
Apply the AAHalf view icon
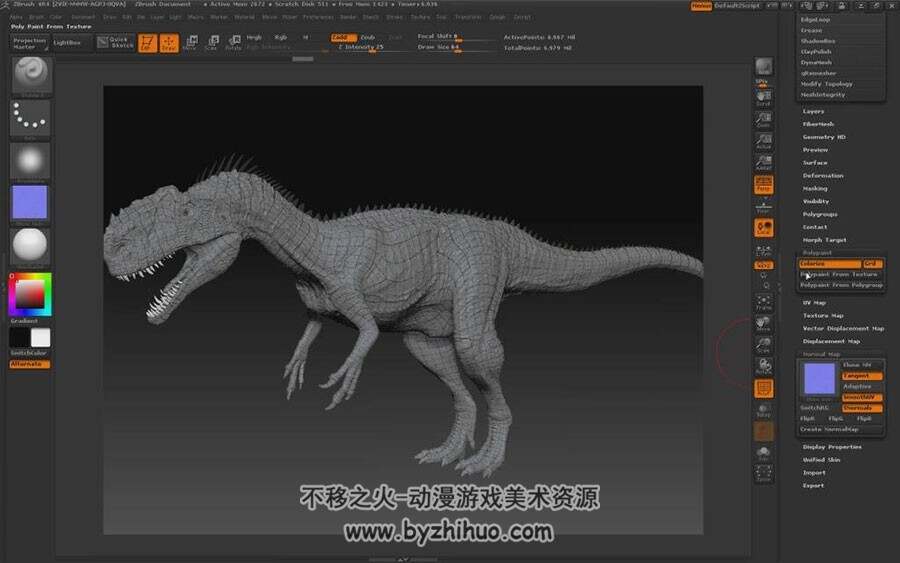point(763,162)
